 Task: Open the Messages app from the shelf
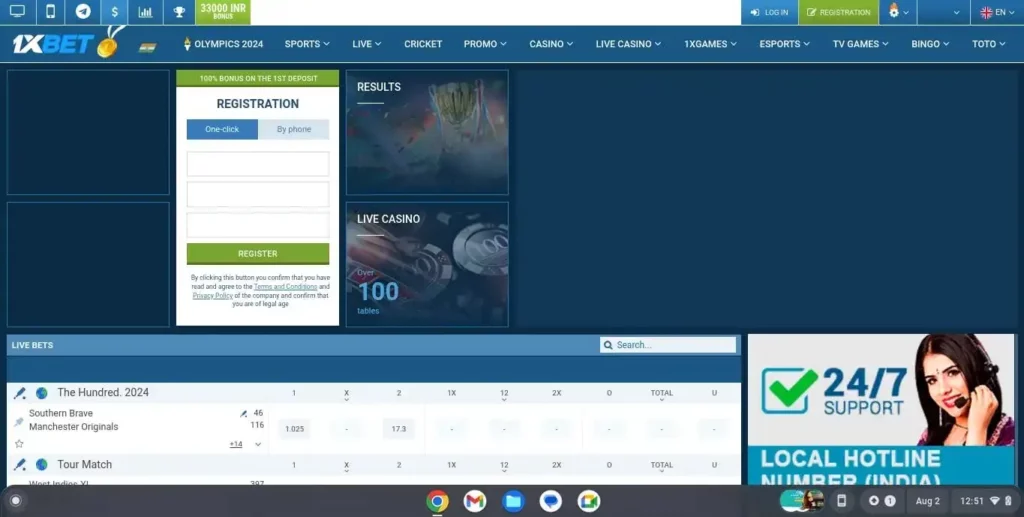551,501
